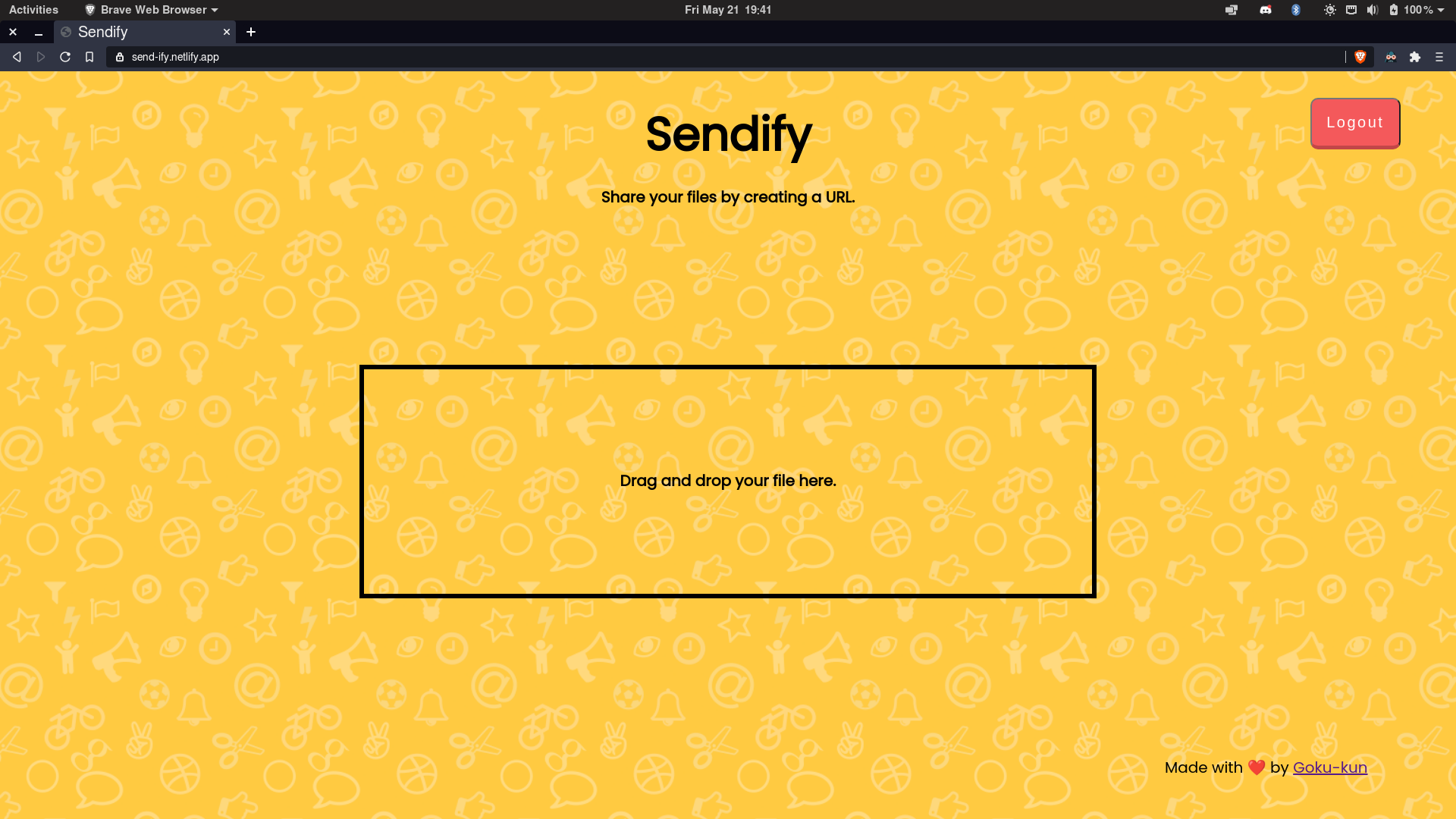The height and width of the screenshot is (819, 1456).
Task: Open the Activities menu at top left
Action: [x=32, y=9]
